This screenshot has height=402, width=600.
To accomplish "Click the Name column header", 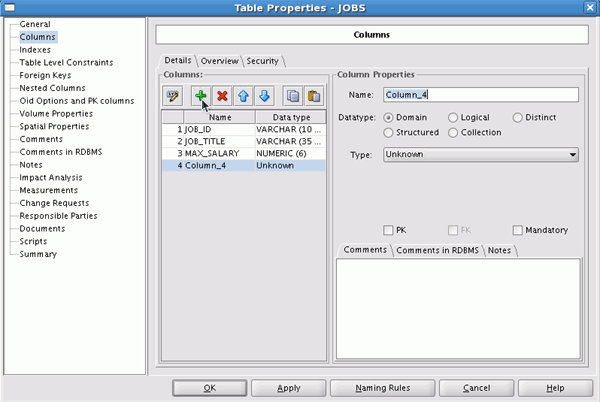I will [220, 117].
